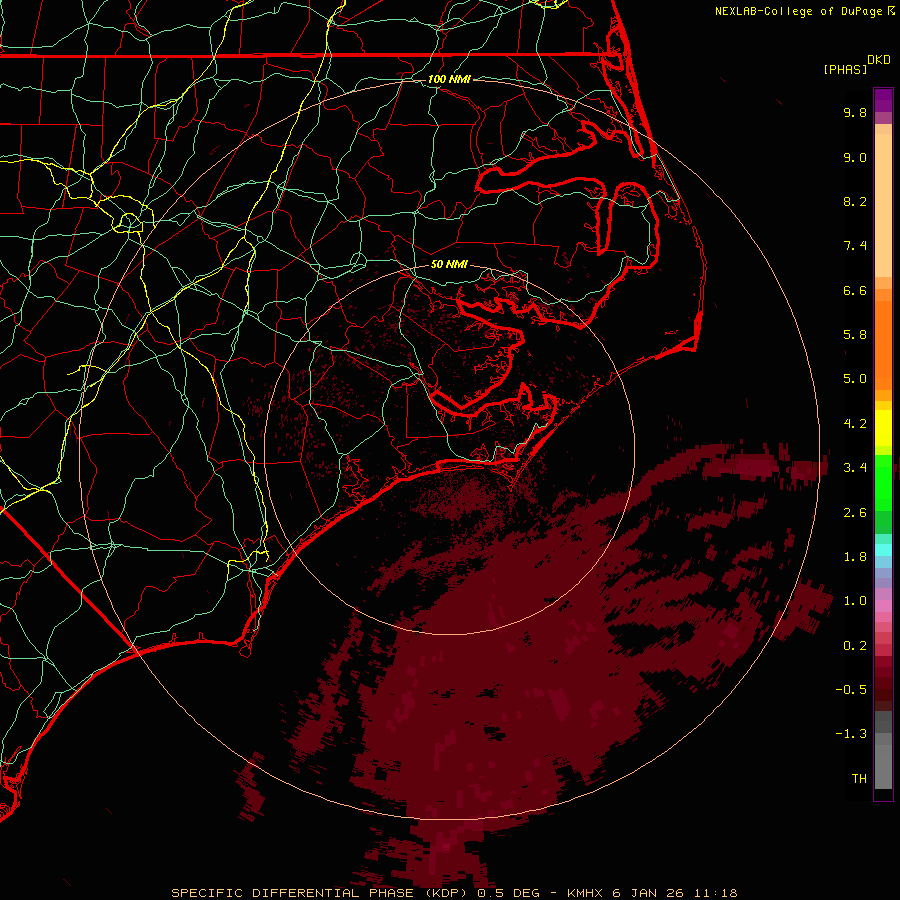Click the 1.8 color scale label
900x900 pixels.
pos(855,557)
